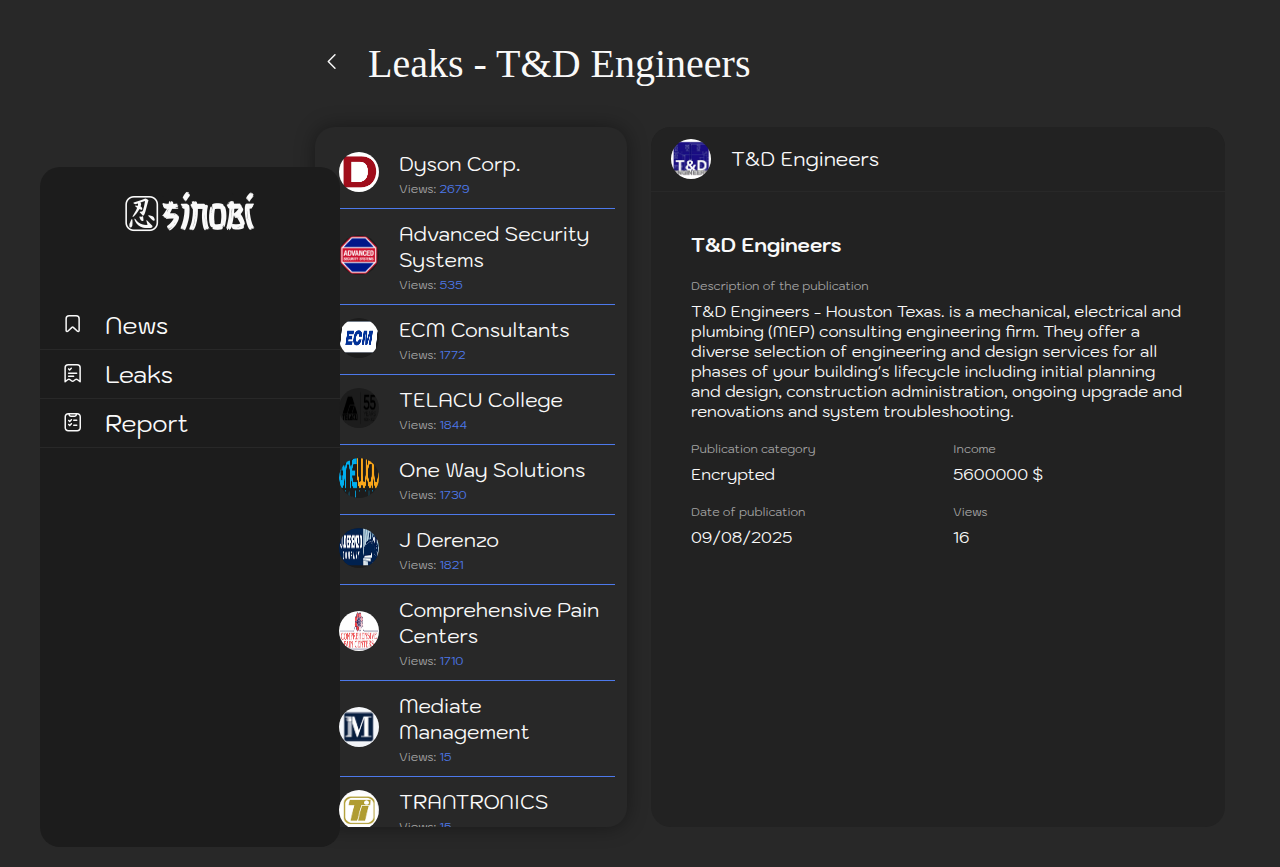Screen dimensions: 1280x867
Task: Open the Leaks menu item
Action: pyautogui.click(x=139, y=375)
